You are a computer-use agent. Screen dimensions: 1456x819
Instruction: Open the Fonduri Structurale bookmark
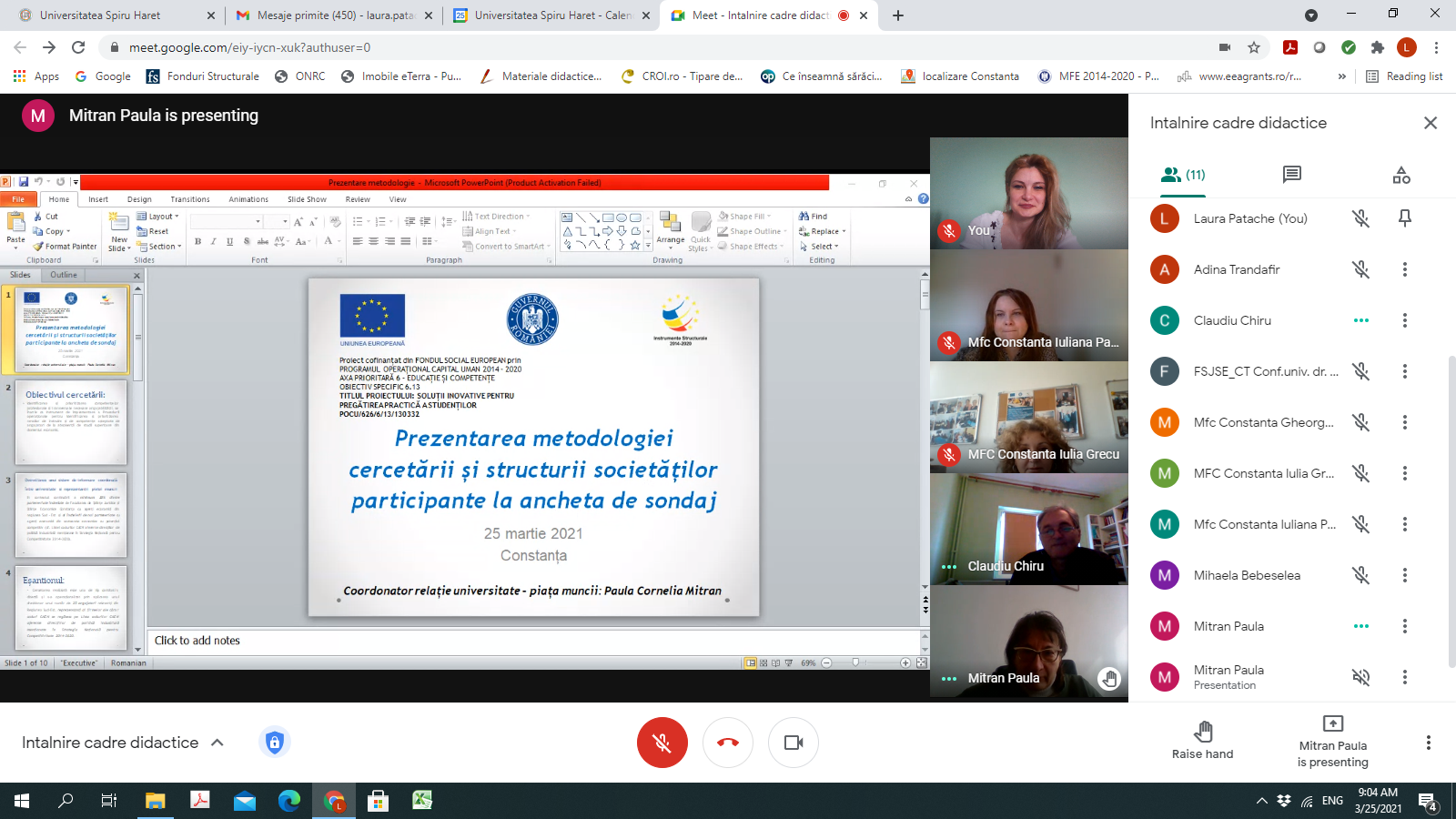coord(203,76)
